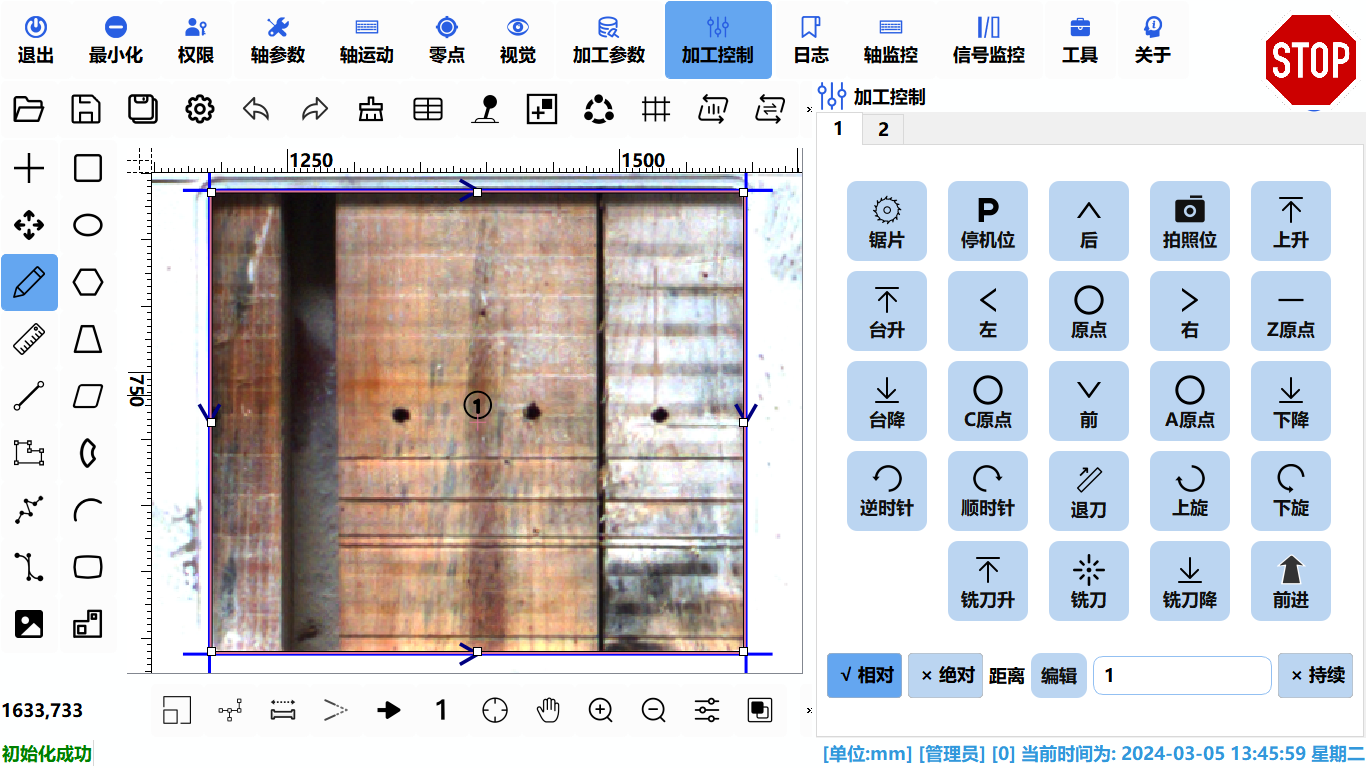Open the 加工参数 menu
This screenshot has height=768, width=1366.
pos(609,40)
